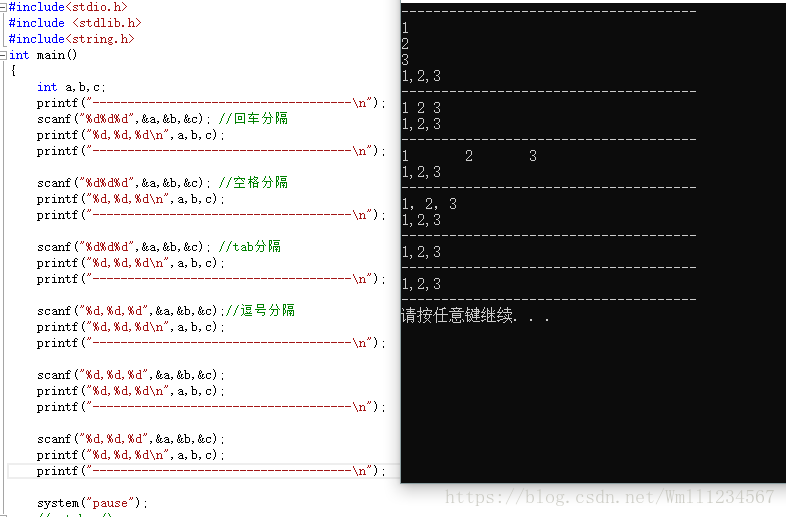Collapse the int main() function fold marker
The width and height of the screenshot is (786, 517).
[3, 55]
